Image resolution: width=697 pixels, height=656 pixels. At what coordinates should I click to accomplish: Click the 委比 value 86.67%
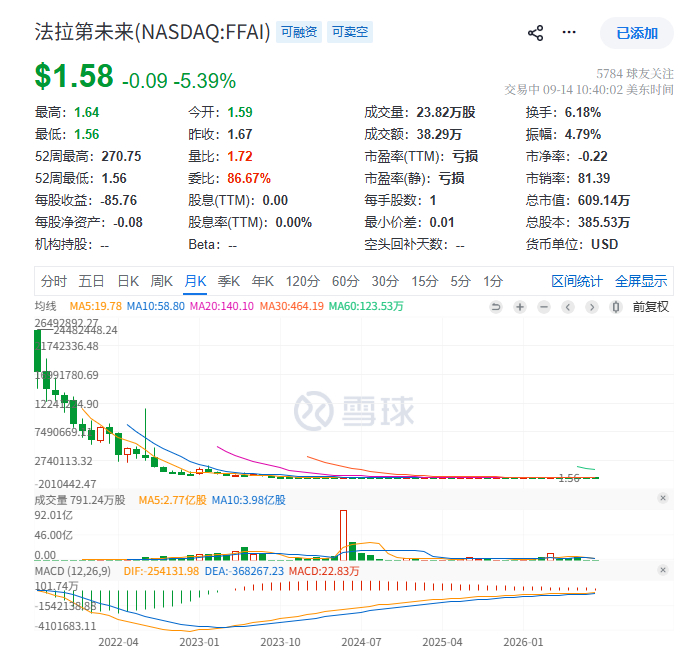click(249, 179)
